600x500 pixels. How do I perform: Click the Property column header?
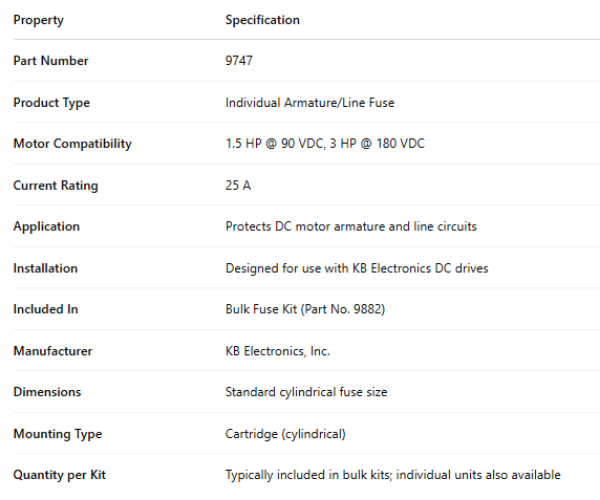tap(37, 20)
